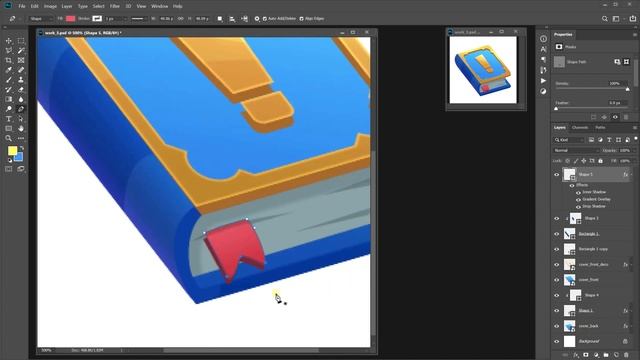This screenshot has width=640, height=360.
Task: Open the Normal blend mode dropdown
Action: coord(576,151)
